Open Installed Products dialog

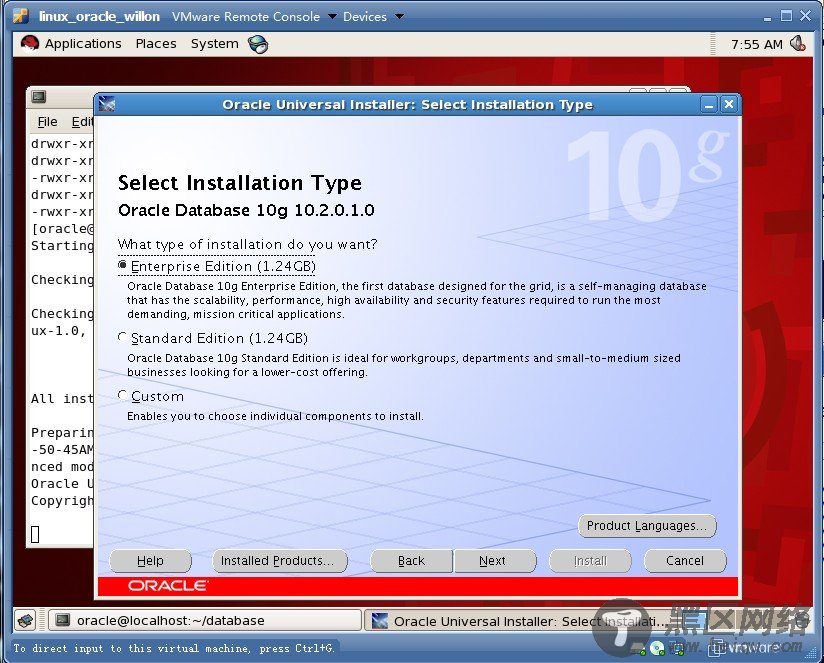pyautogui.click(x=280, y=561)
